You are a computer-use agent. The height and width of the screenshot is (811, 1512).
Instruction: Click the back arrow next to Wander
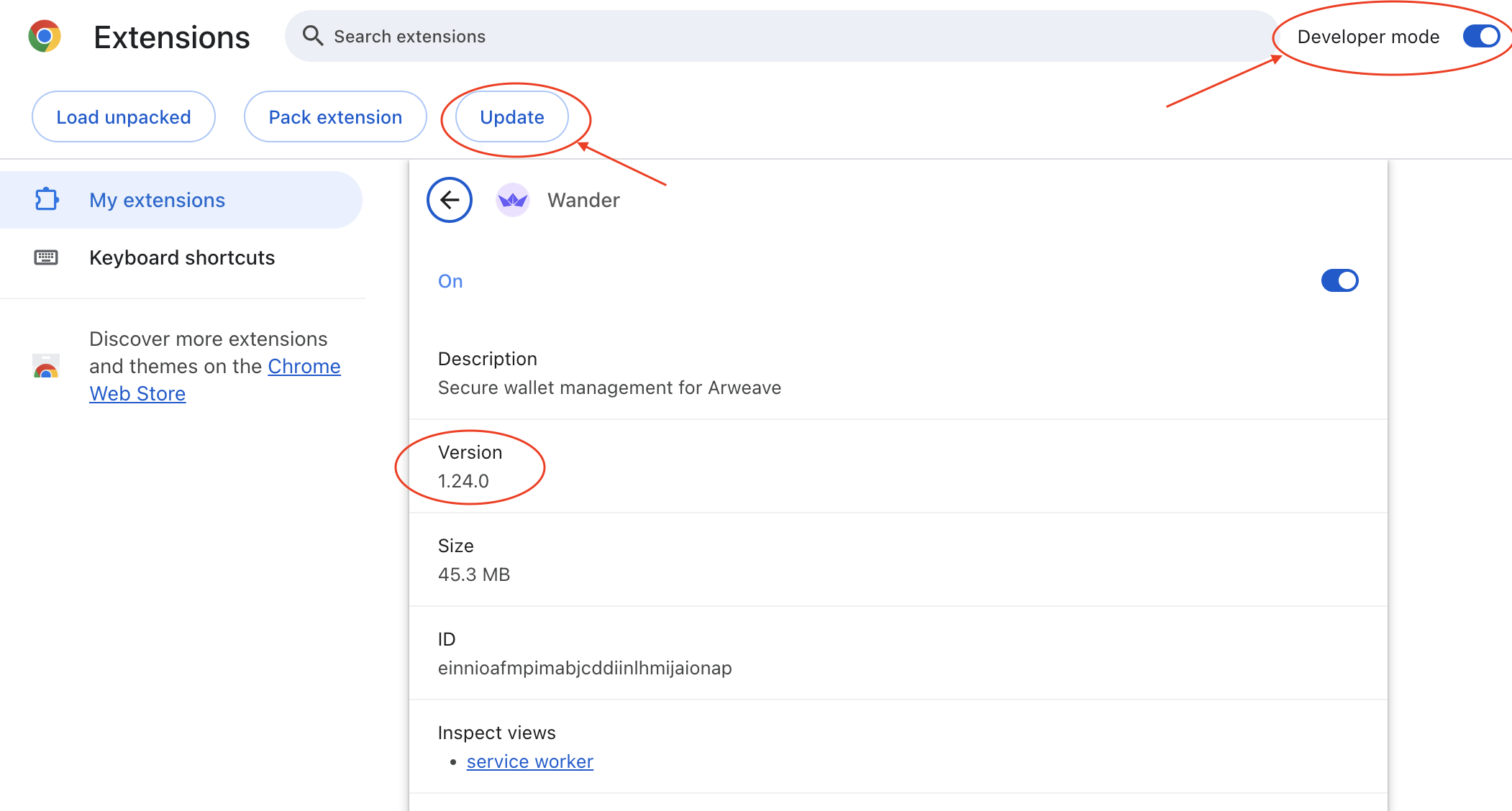point(450,200)
